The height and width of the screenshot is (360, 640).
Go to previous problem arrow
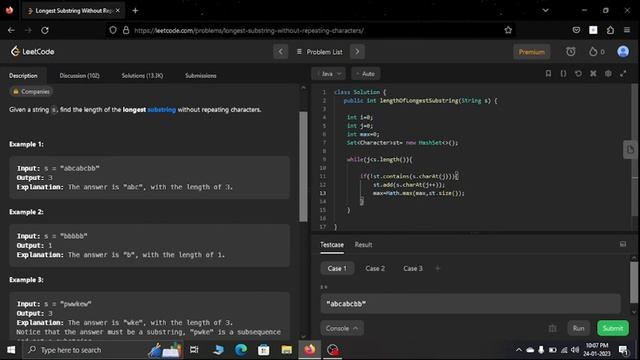tap(280, 52)
